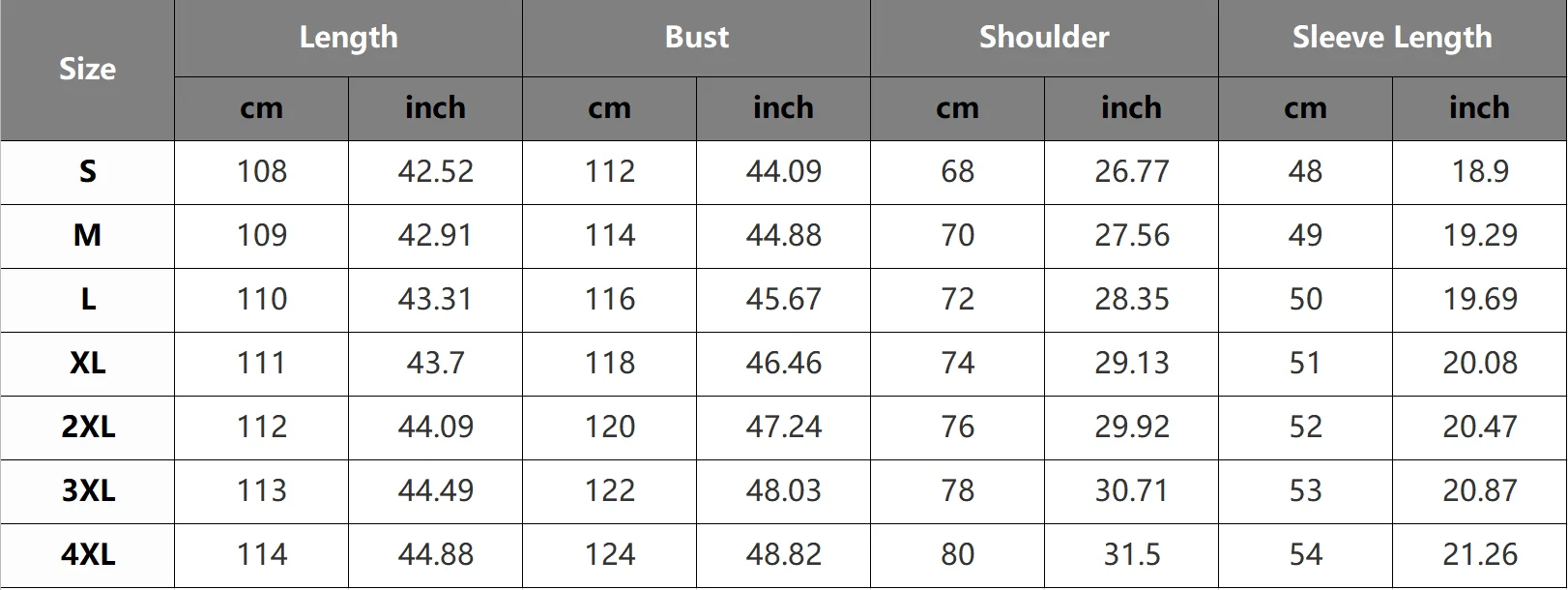Click the 47.24 inch bust cell
This screenshot has width=1568, height=590.
783,428
